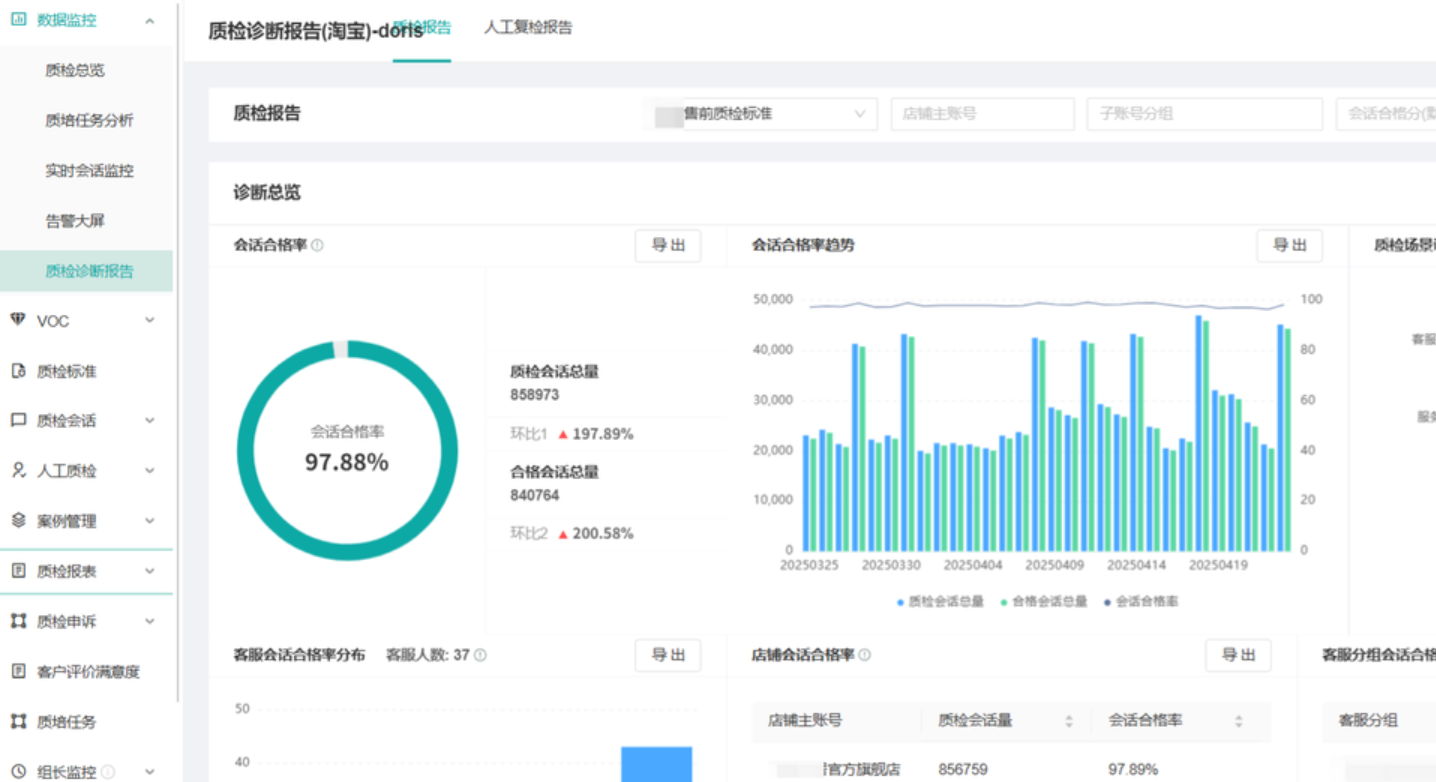Click the 店铺主账号 input field
The width and height of the screenshot is (1436, 782).
[983, 114]
